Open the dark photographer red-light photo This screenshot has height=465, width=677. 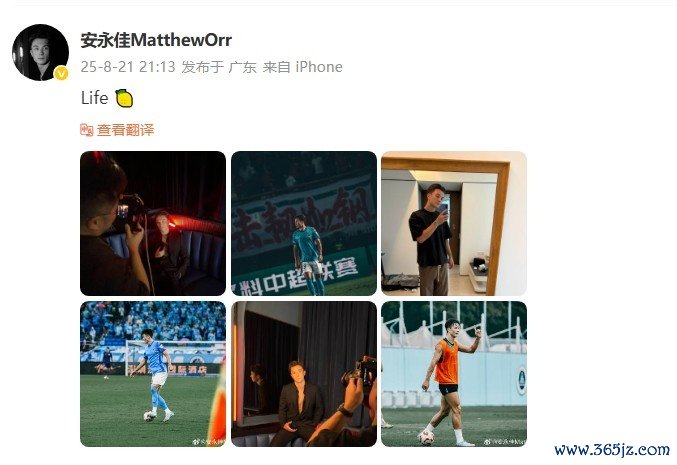point(153,223)
